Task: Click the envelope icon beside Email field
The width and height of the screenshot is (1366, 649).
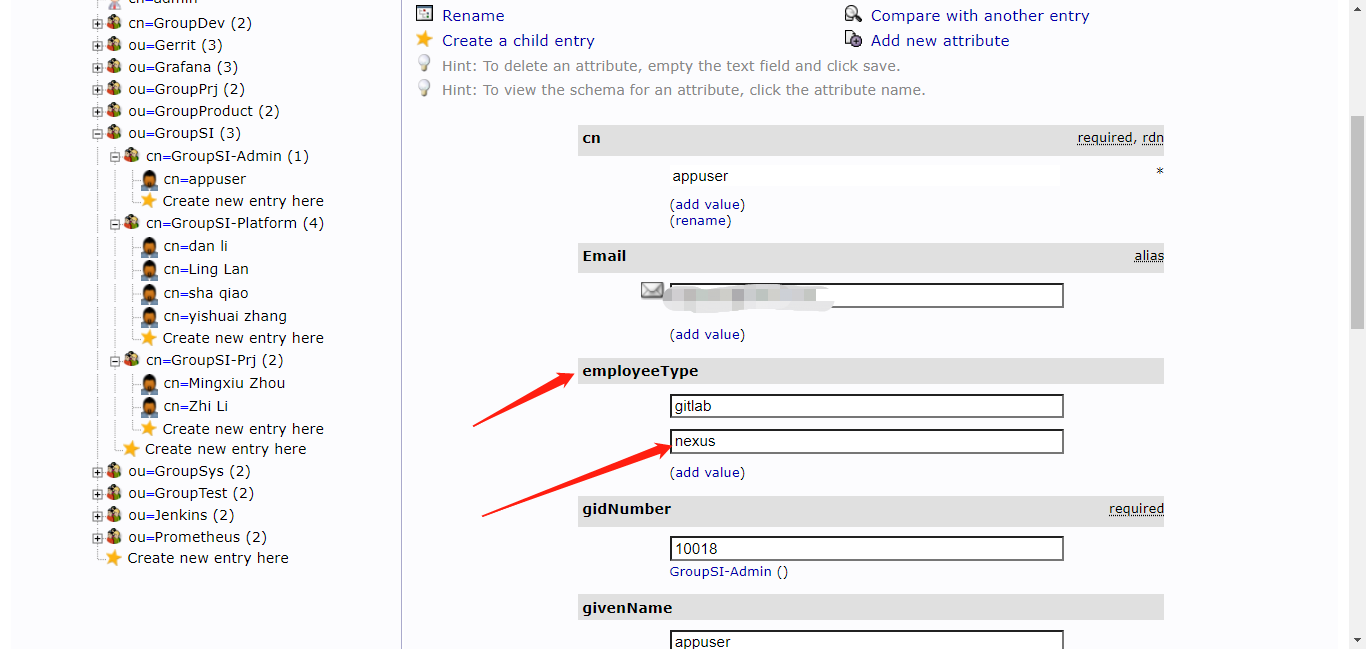Action: pyautogui.click(x=652, y=290)
